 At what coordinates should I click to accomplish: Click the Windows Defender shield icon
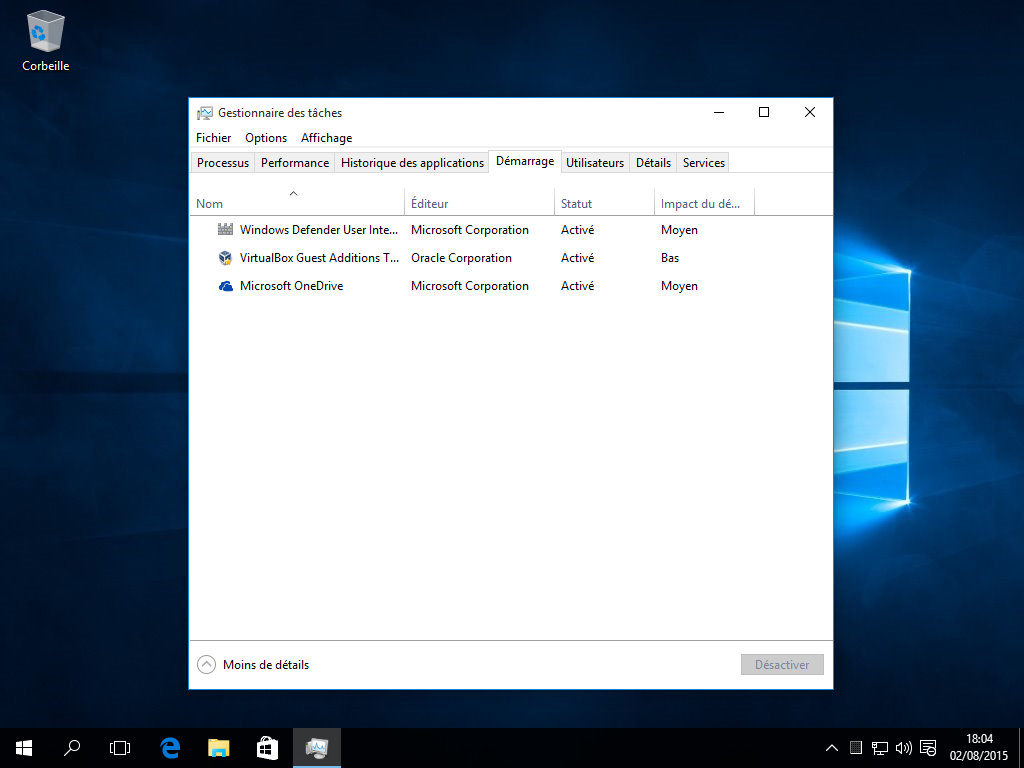(225, 230)
